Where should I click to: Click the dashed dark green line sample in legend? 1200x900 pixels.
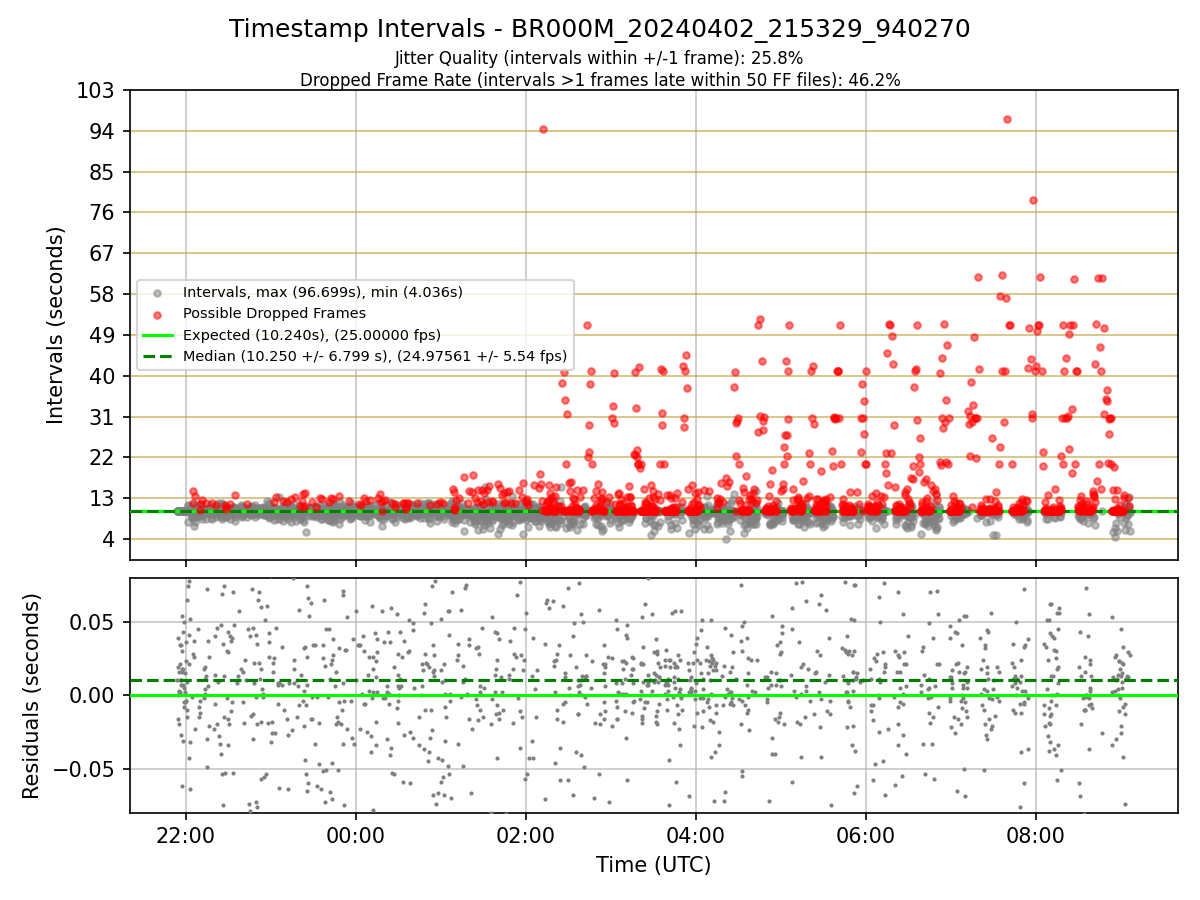click(x=158, y=355)
